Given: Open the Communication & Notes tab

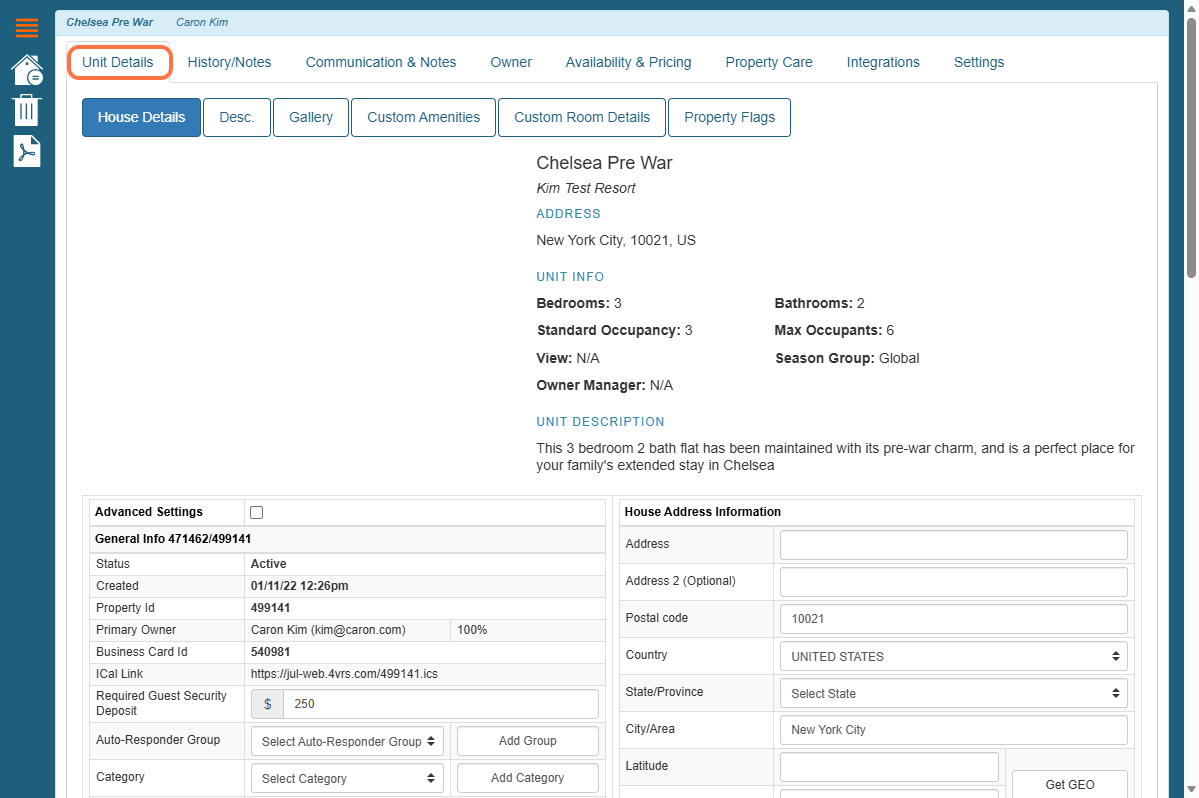Looking at the screenshot, I should pos(381,63).
